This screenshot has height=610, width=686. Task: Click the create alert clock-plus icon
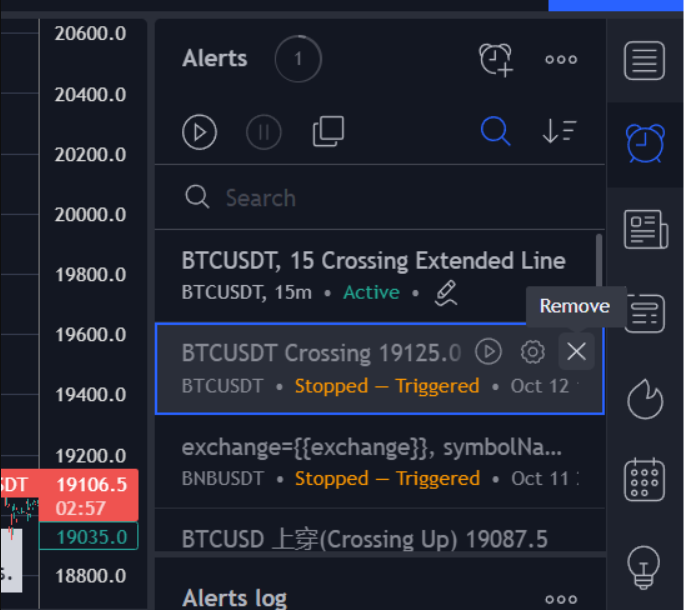[x=496, y=60]
